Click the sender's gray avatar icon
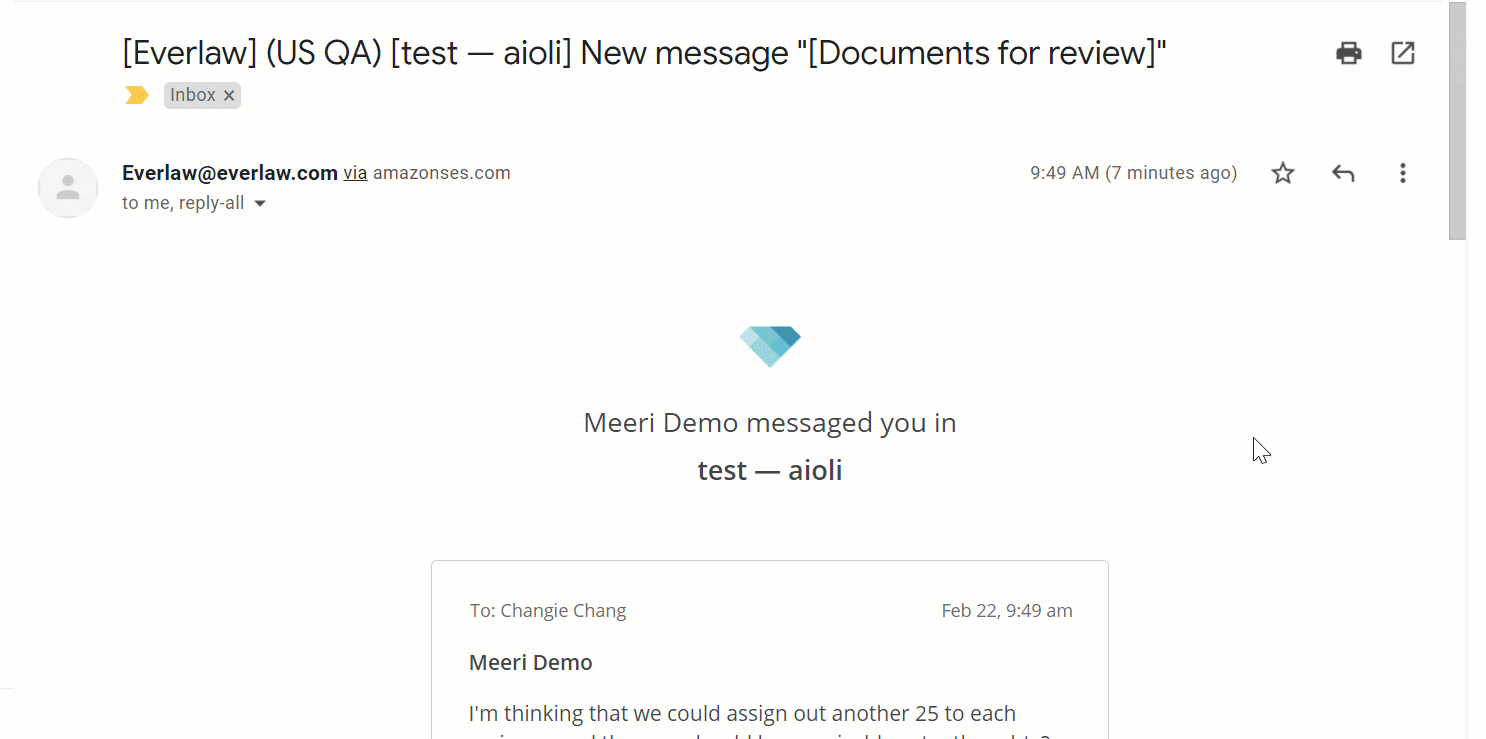The height and width of the screenshot is (739, 1486). click(x=68, y=188)
